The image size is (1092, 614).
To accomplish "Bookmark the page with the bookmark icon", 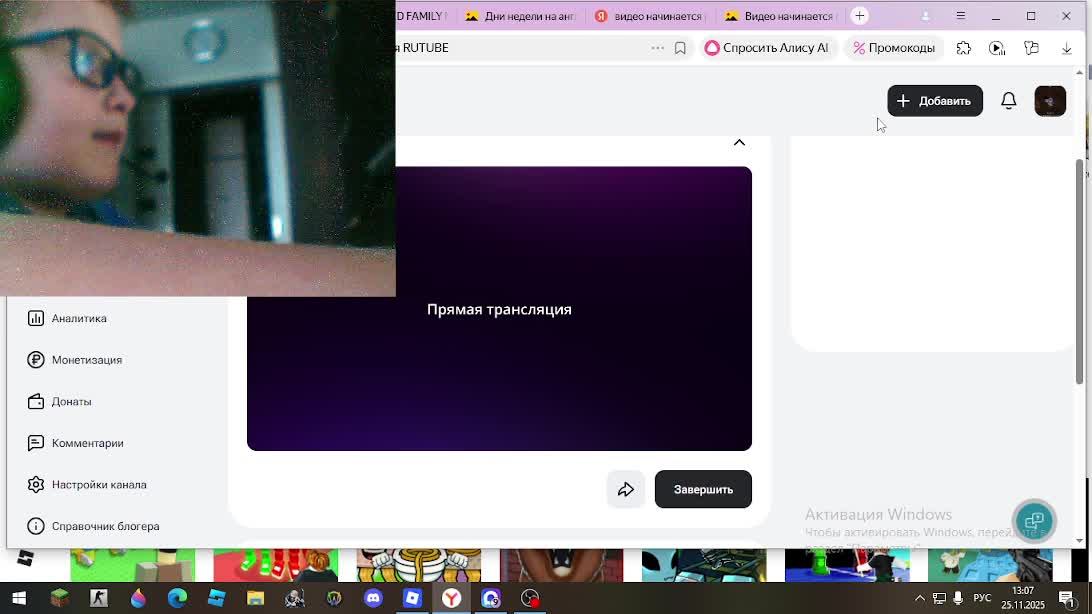I will click(x=680, y=48).
